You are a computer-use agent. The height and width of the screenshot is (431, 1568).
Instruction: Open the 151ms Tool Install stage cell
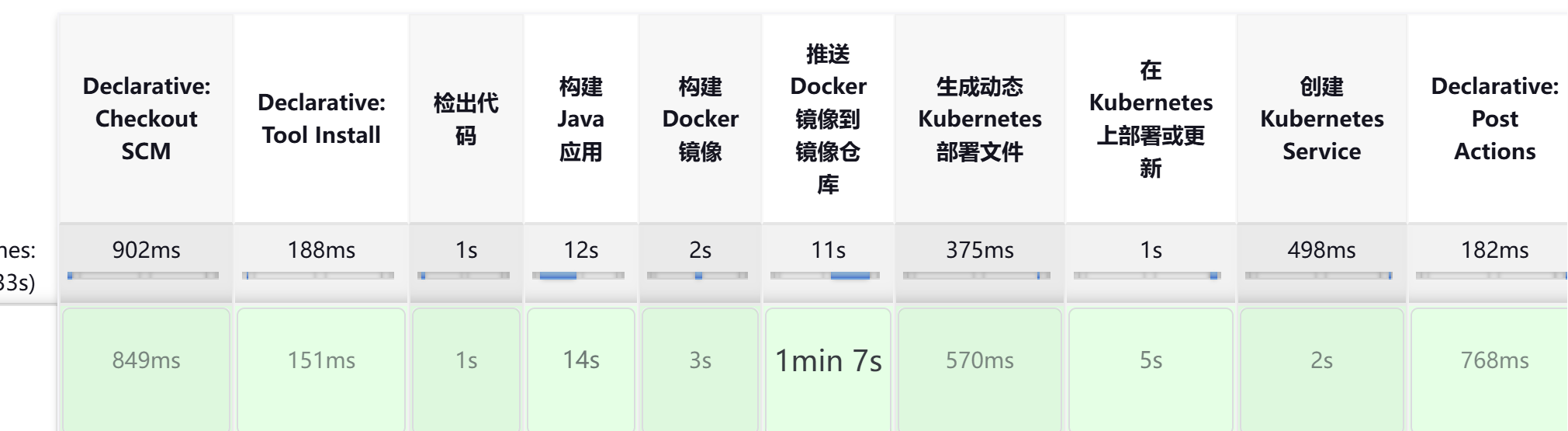click(x=321, y=361)
